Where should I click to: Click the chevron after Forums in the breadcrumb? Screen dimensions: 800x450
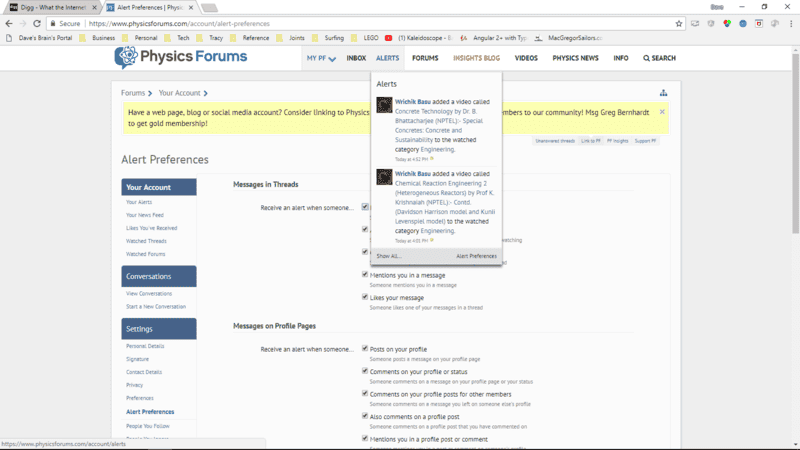tap(150, 93)
